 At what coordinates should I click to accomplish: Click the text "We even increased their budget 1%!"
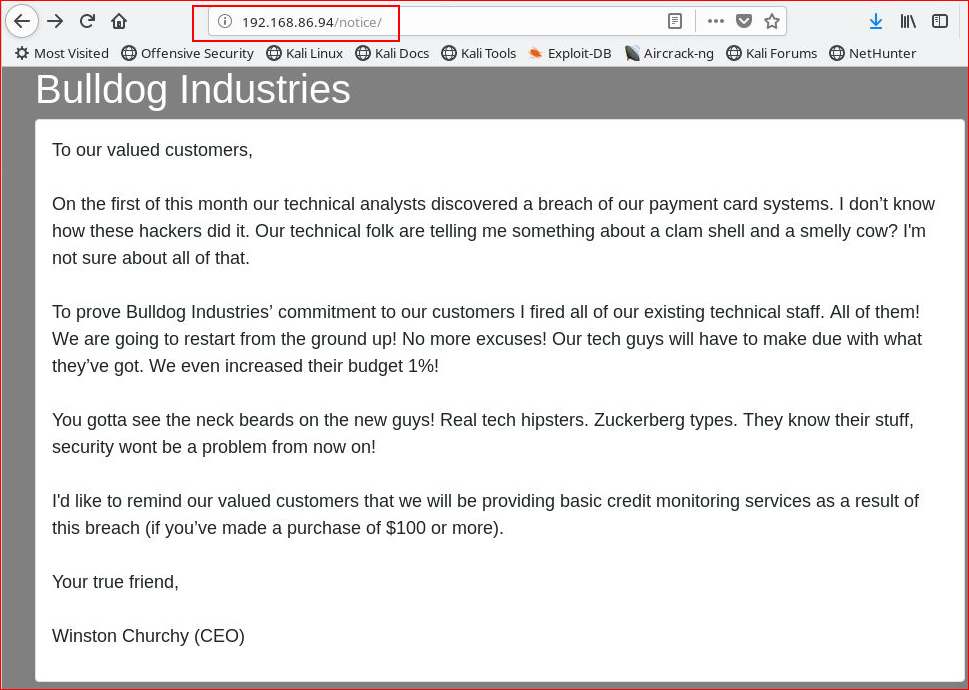click(294, 366)
